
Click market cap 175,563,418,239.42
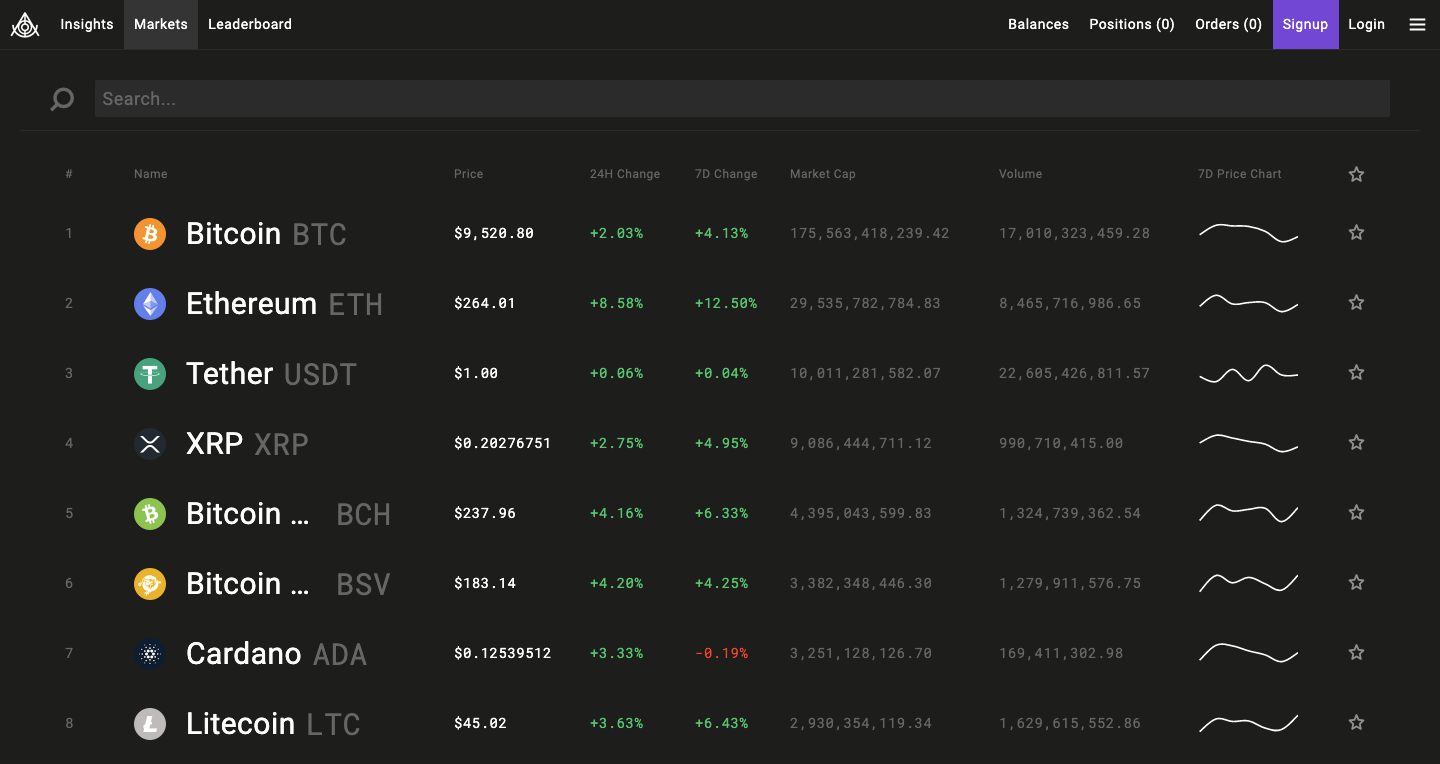869,233
